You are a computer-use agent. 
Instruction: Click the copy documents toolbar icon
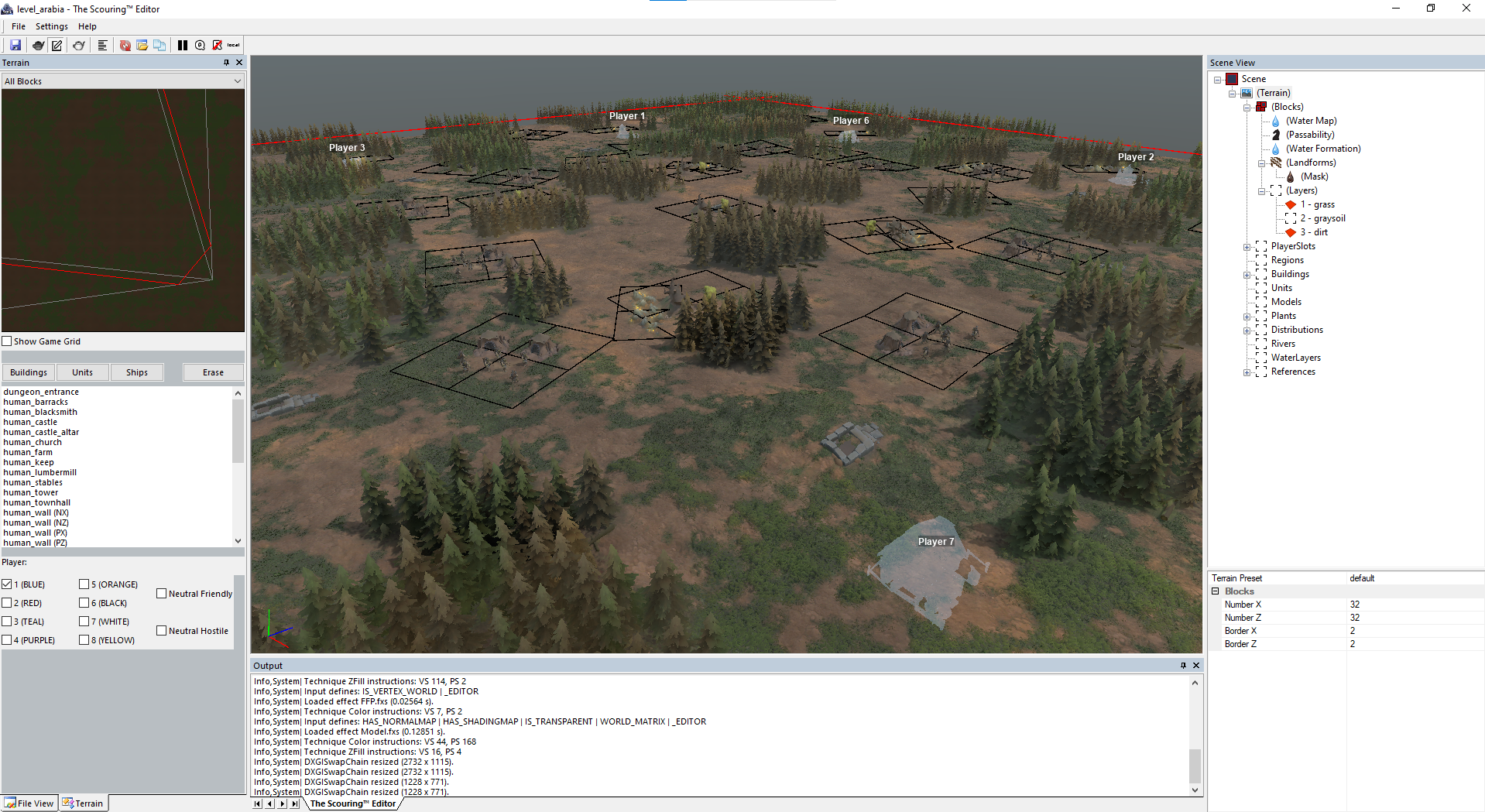(x=159, y=45)
